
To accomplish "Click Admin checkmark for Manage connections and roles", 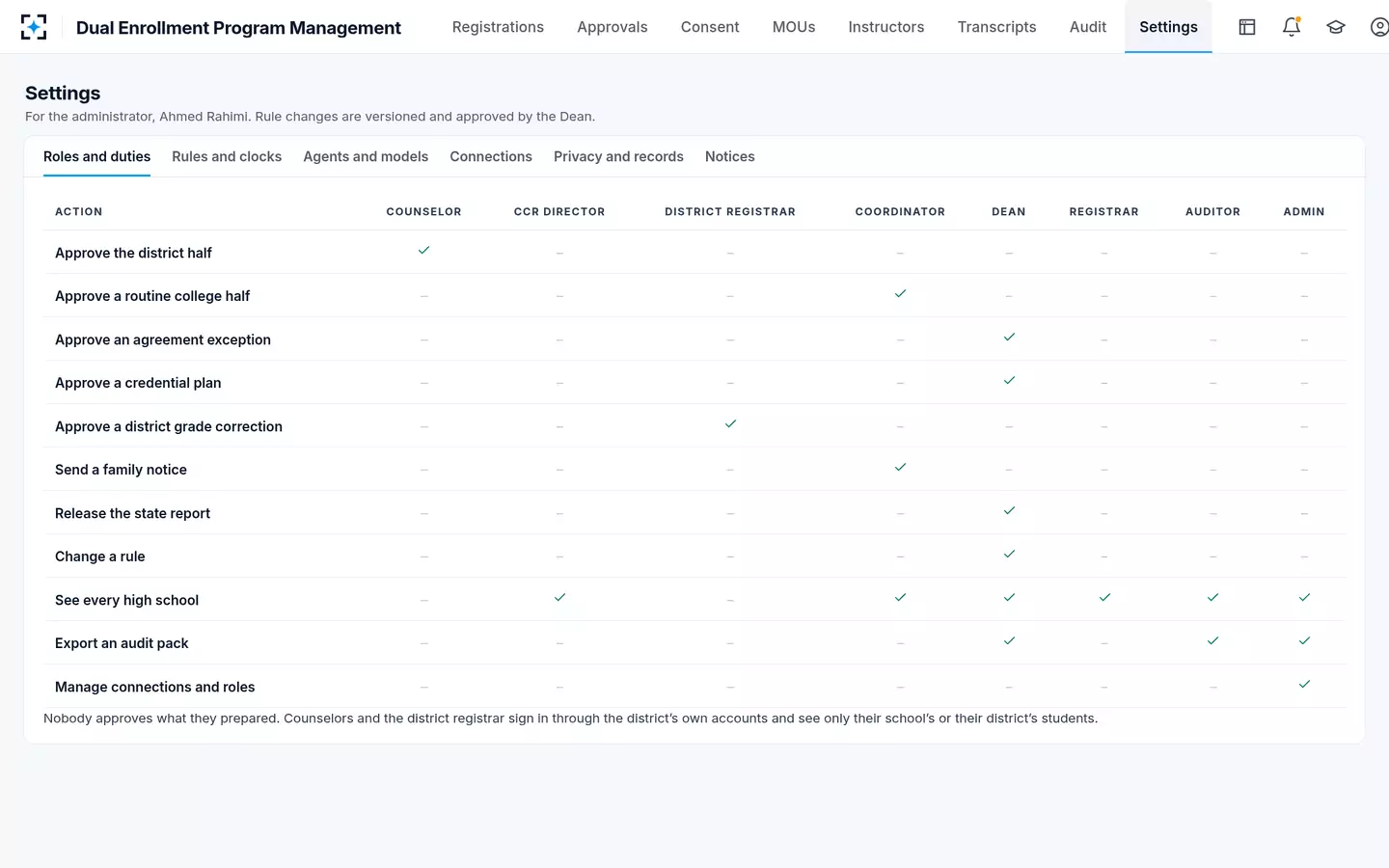I will [x=1304, y=684].
